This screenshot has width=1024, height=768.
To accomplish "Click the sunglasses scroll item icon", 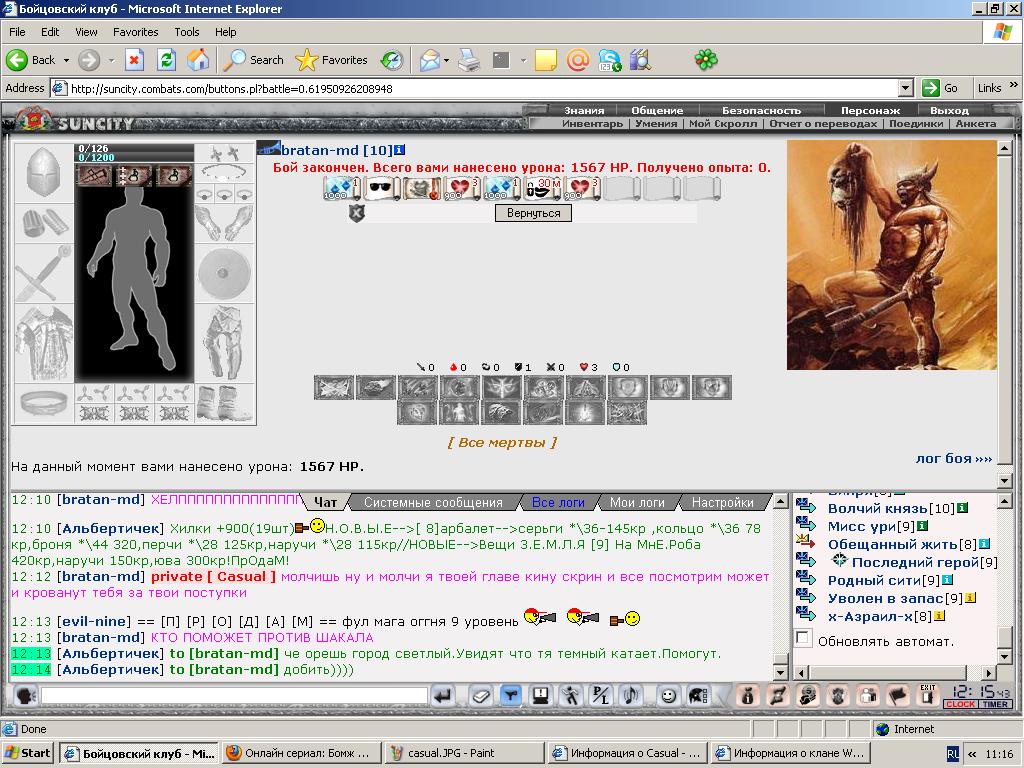I will point(383,188).
